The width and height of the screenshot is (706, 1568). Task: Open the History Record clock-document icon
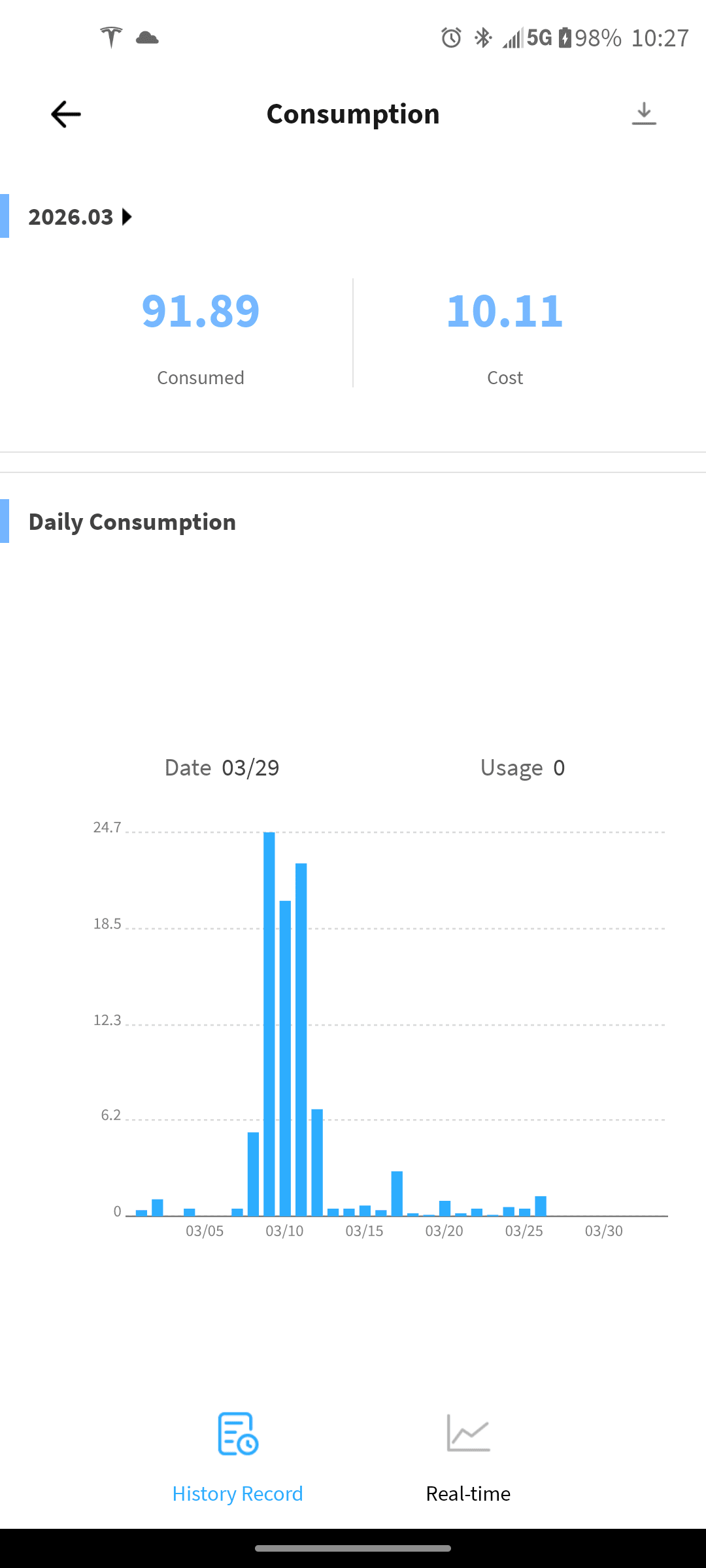[238, 1433]
